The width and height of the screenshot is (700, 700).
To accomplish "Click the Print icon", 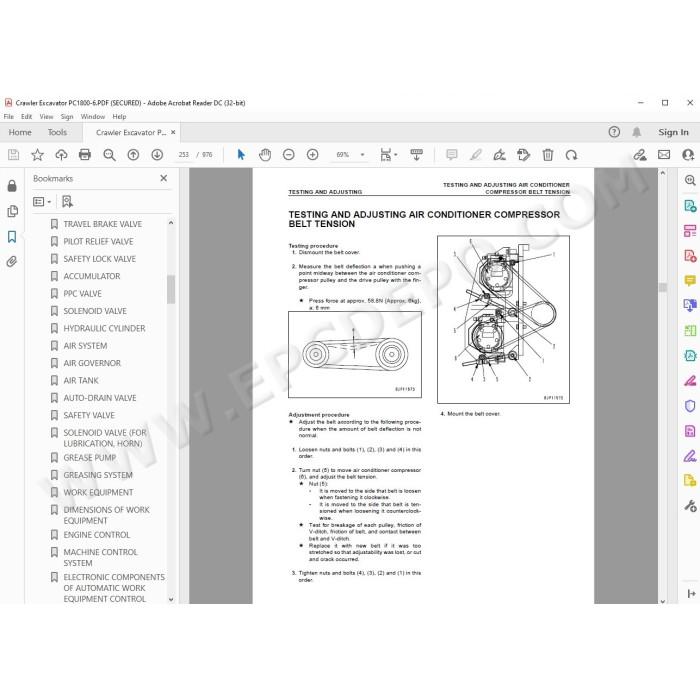I will [x=85, y=155].
